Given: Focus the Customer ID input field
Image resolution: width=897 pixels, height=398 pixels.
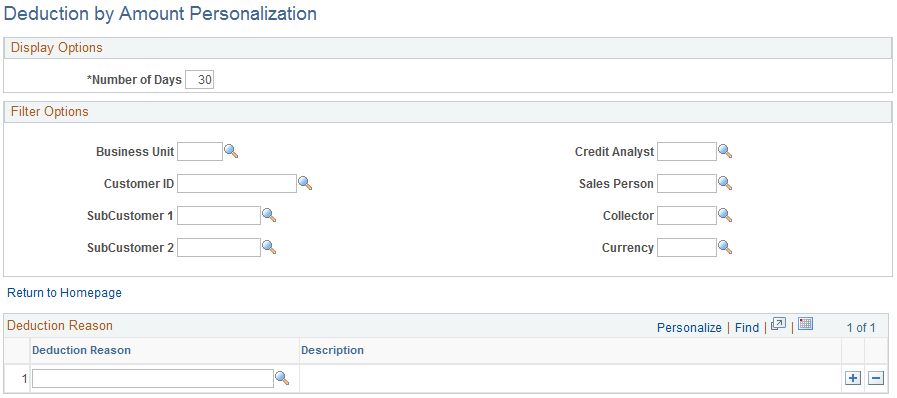Looking at the screenshot, I should click(237, 184).
